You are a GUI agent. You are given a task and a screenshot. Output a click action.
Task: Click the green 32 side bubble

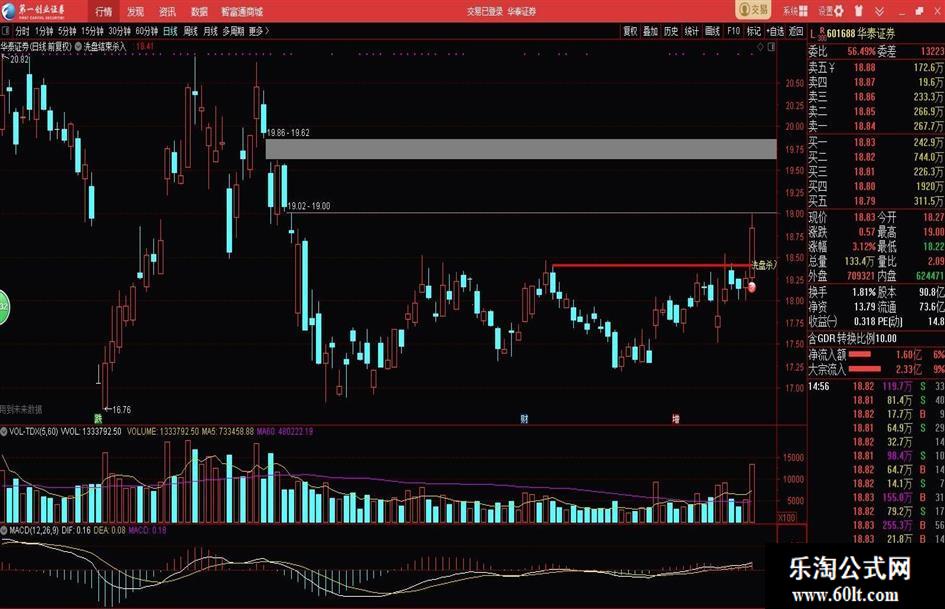[4, 307]
